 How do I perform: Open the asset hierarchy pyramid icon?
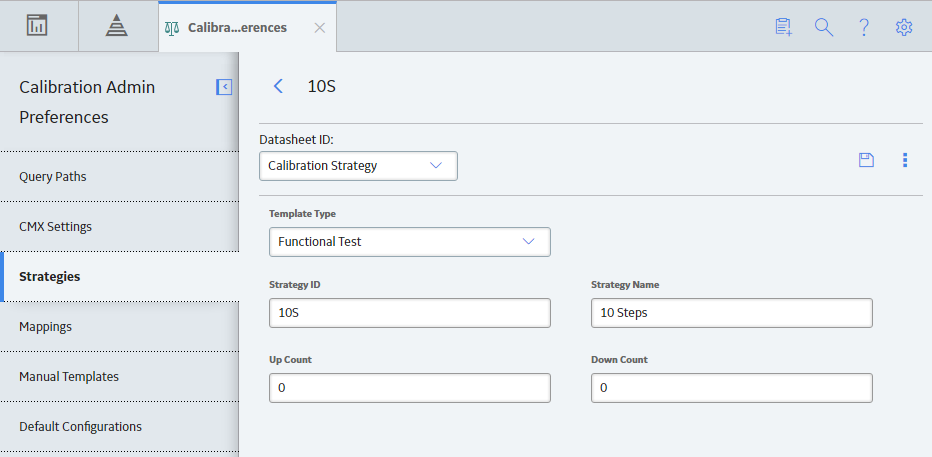point(116,26)
